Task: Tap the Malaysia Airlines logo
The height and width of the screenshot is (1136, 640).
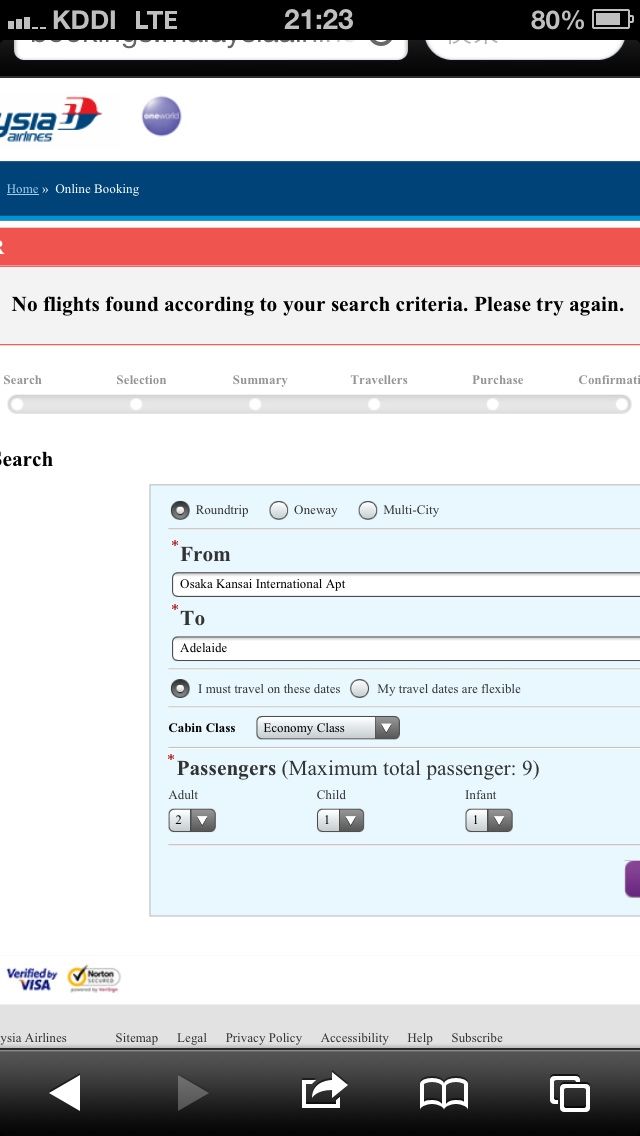Action: 49,120
